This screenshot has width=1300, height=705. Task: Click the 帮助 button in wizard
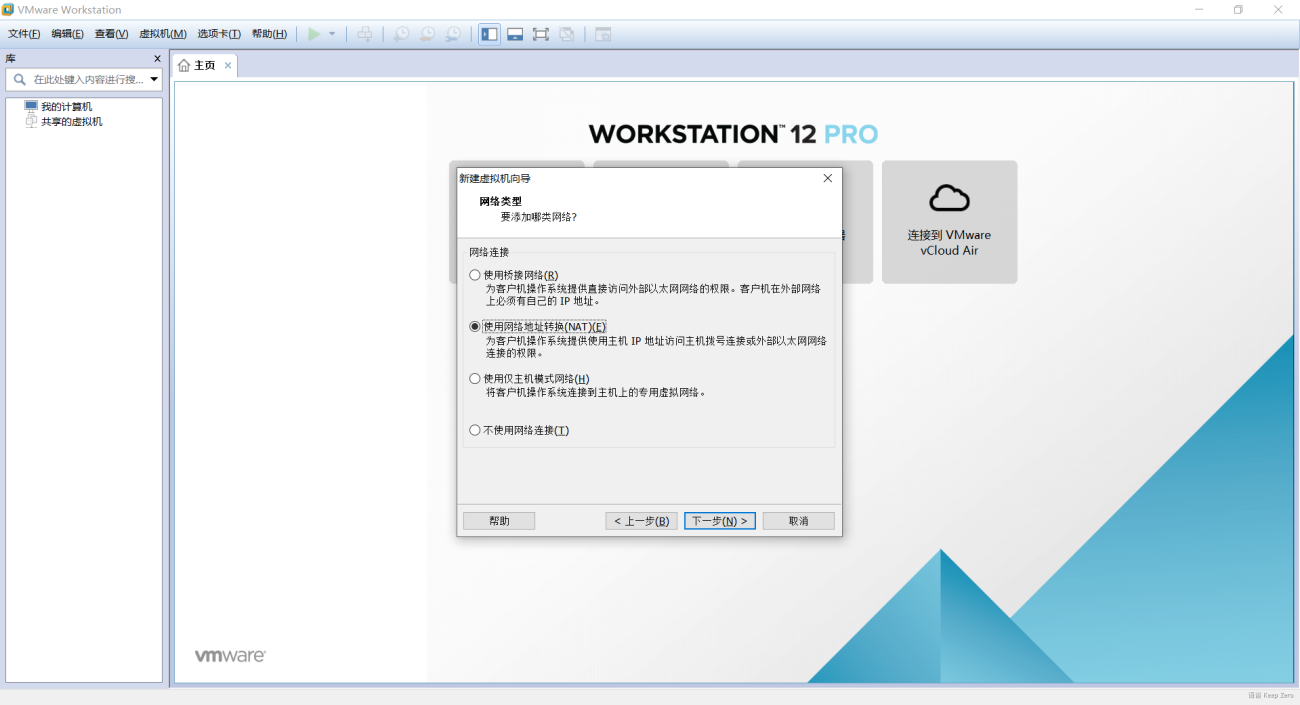click(x=499, y=521)
